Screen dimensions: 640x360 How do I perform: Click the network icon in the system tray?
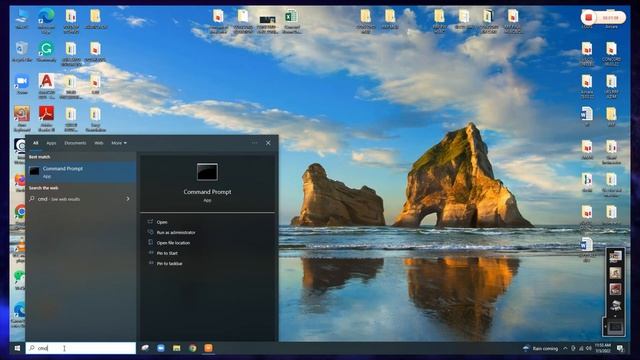coord(581,348)
